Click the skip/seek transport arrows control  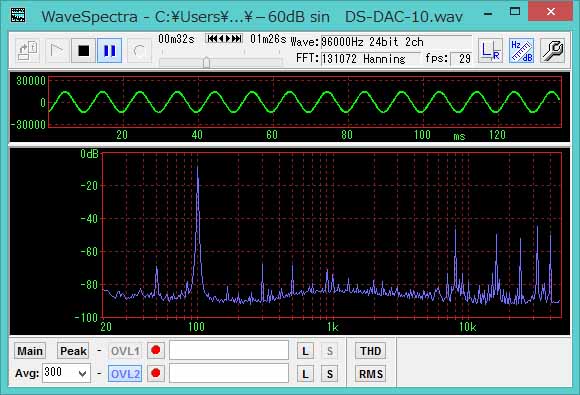[x=224, y=38]
